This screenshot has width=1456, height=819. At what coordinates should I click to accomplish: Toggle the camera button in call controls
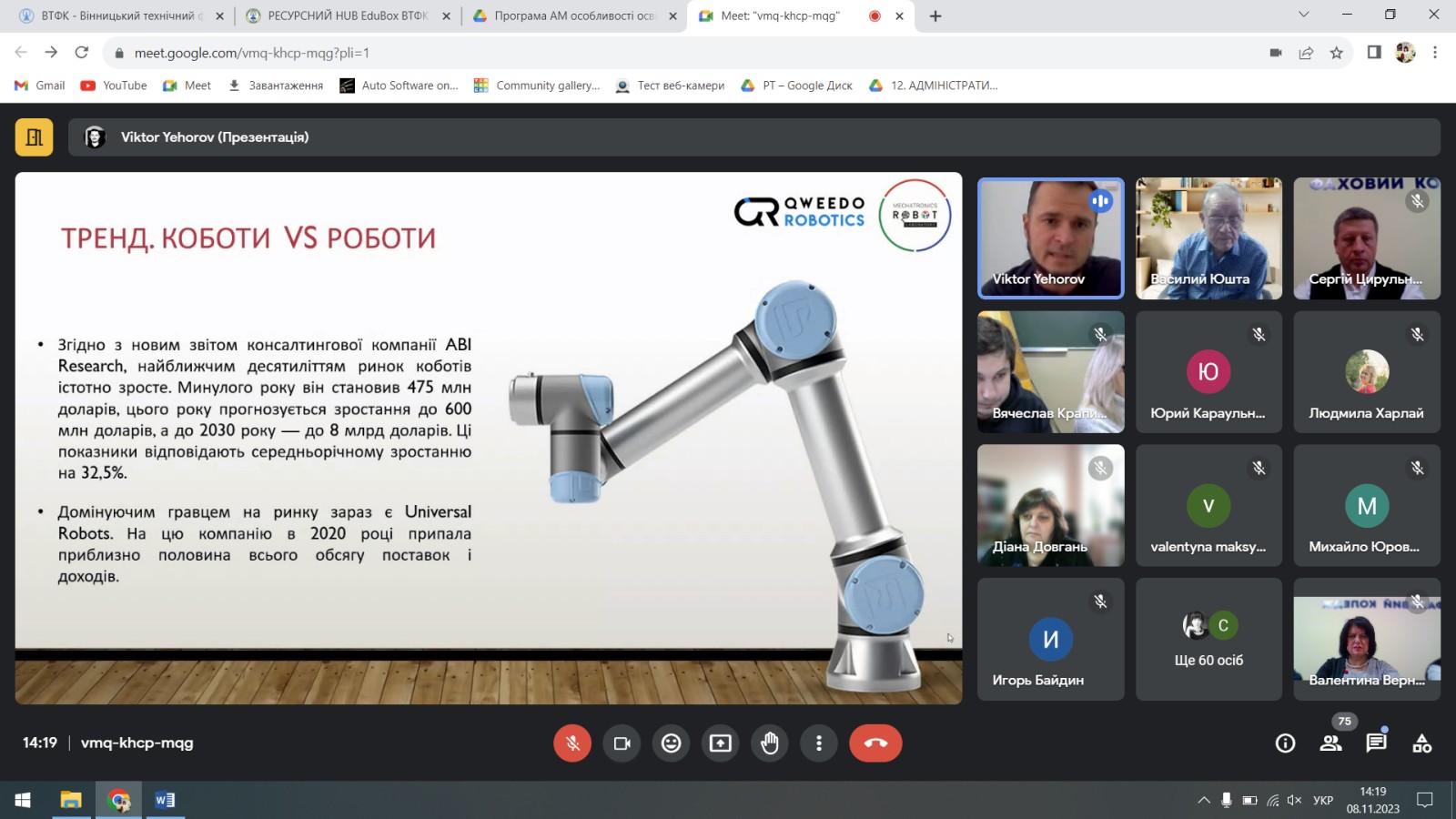pyautogui.click(x=622, y=743)
